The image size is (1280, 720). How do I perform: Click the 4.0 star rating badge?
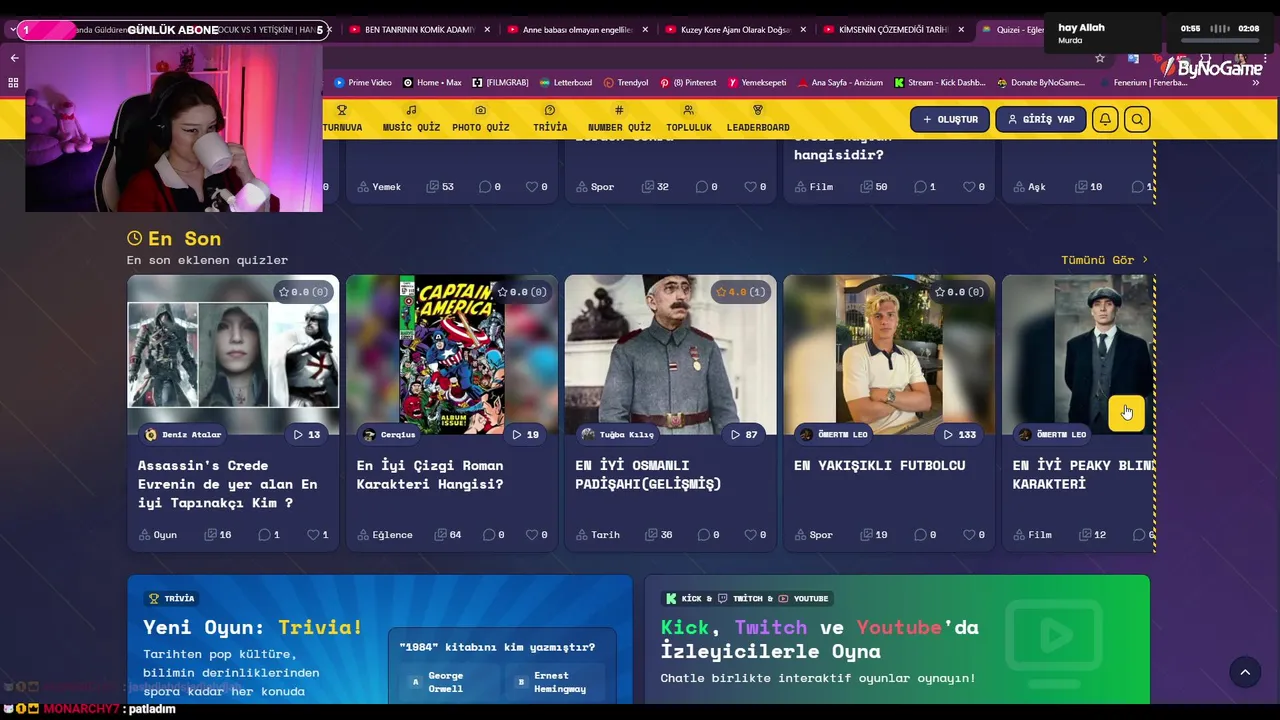click(x=740, y=292)
